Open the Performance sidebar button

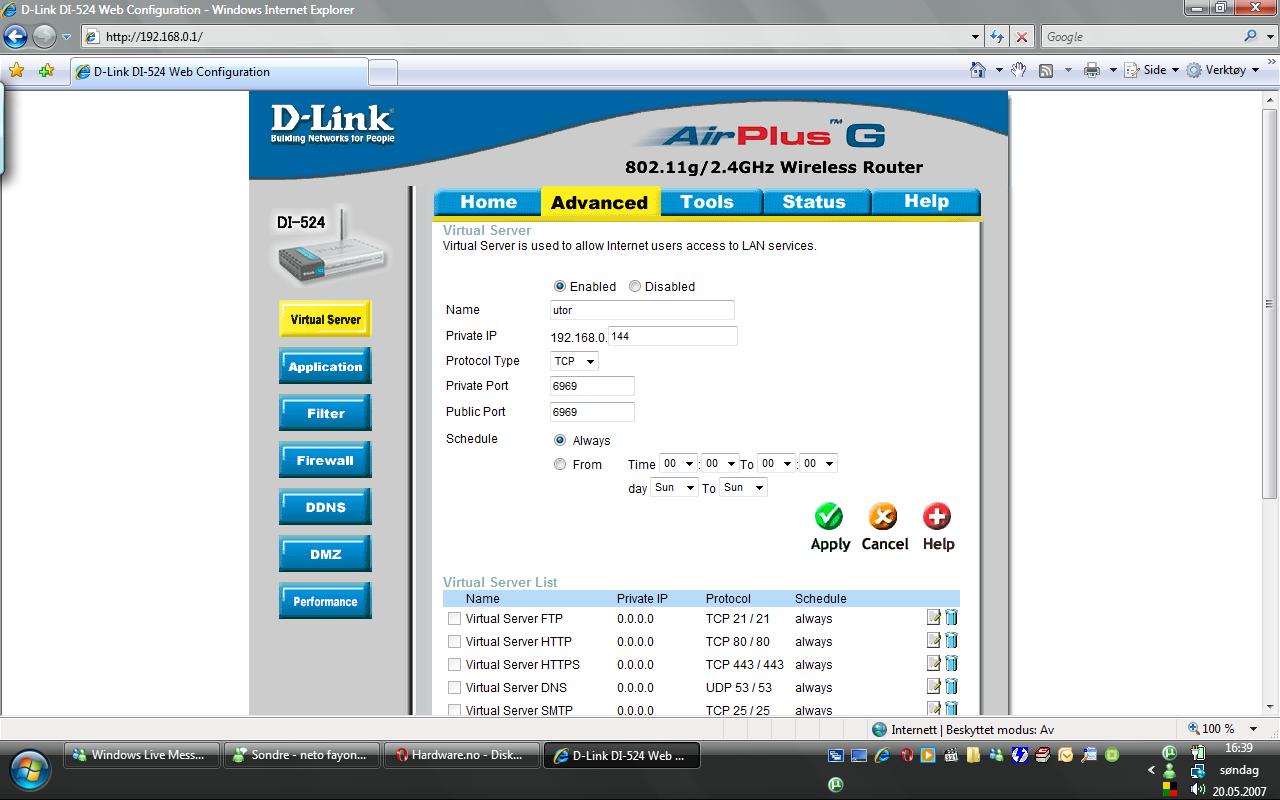[325, 601]
